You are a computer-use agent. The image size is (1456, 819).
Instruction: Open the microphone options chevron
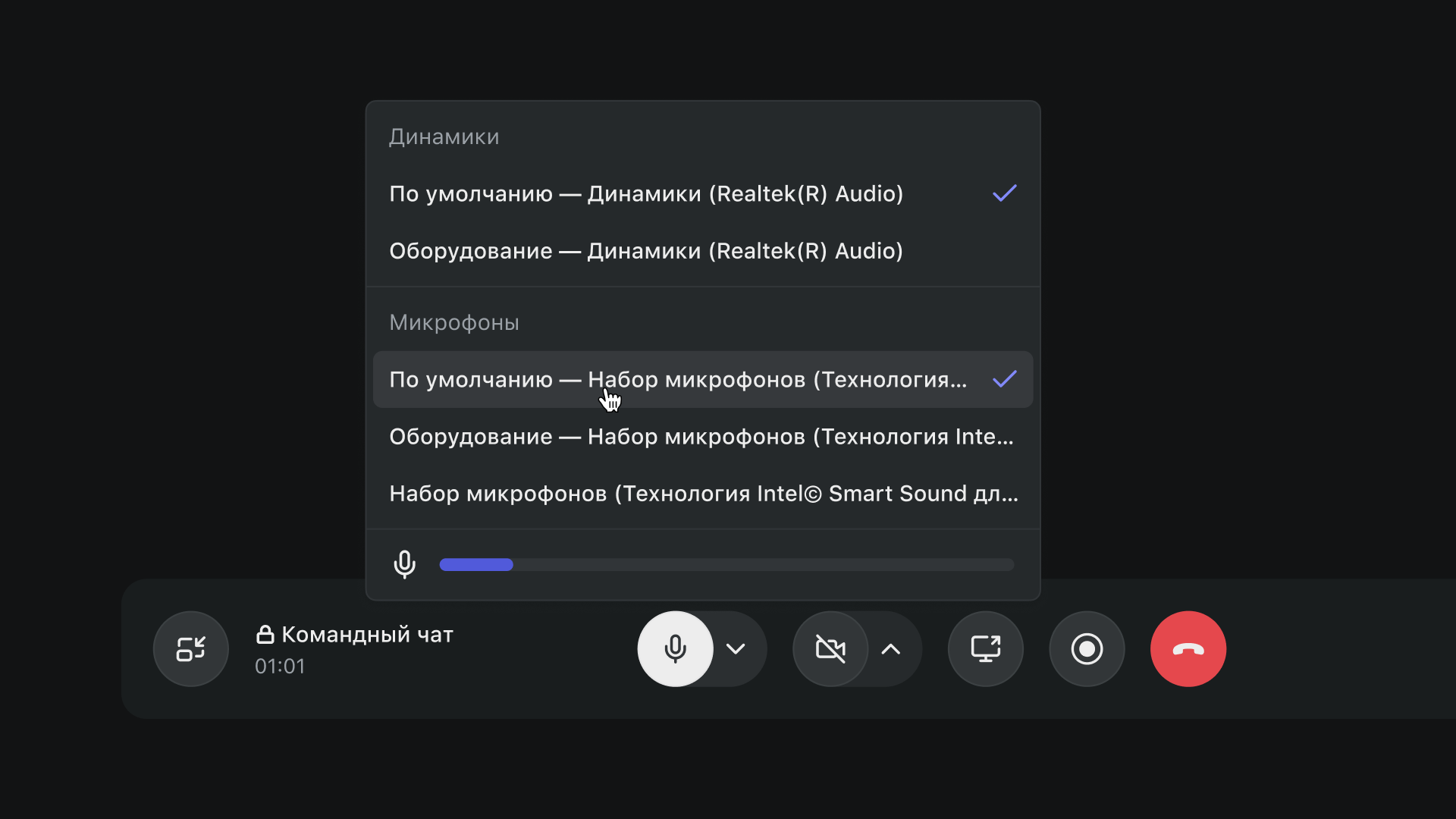[736, 648]
